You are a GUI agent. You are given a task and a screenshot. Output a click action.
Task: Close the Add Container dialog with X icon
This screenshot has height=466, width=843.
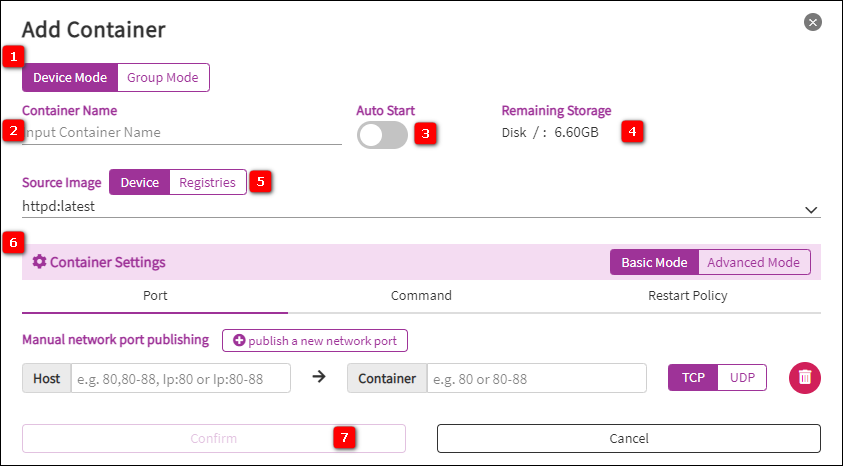812,22
